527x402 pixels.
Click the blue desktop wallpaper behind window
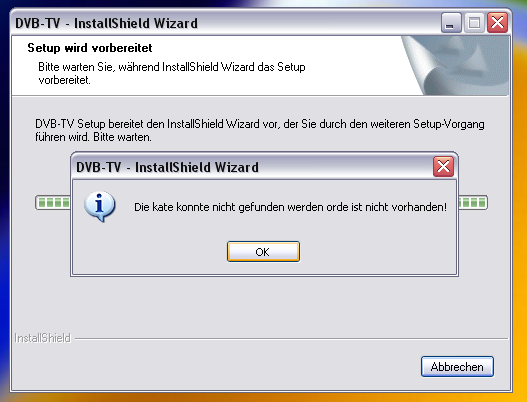pyautogui.click(x=4, y=235)
